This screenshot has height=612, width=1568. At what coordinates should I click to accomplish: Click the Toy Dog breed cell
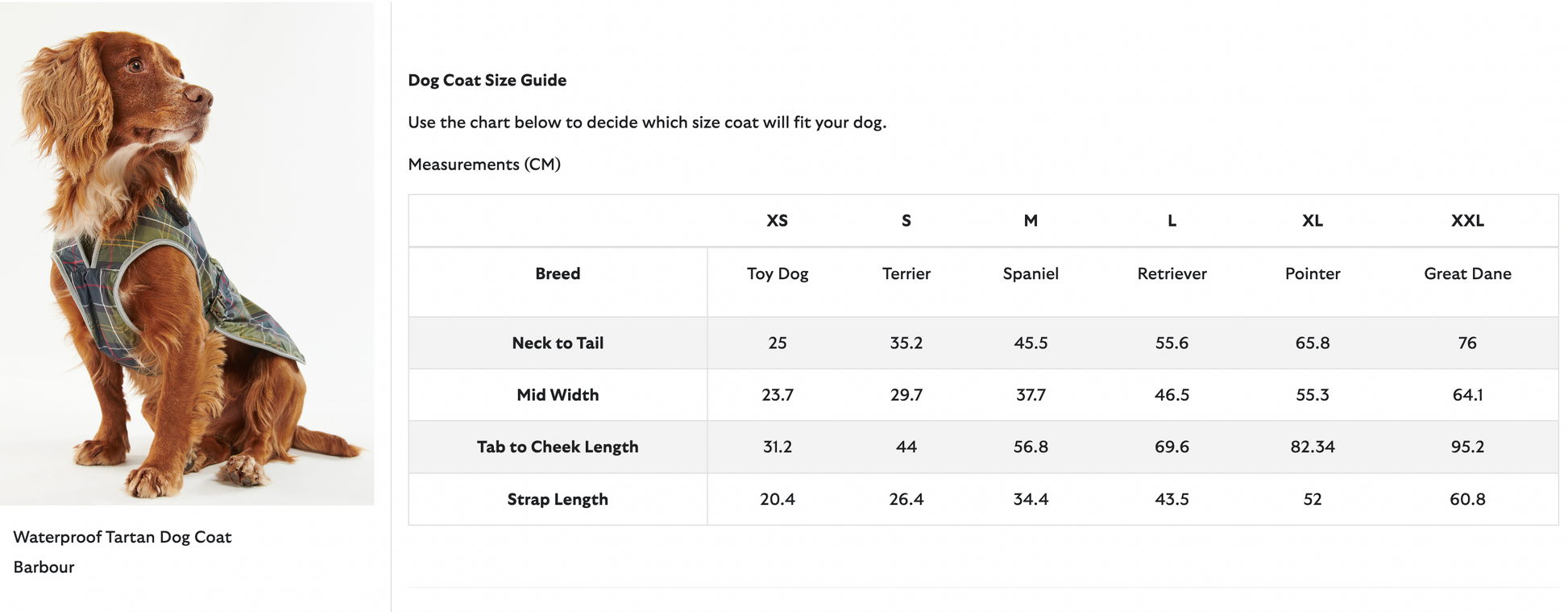click(778, 273)
